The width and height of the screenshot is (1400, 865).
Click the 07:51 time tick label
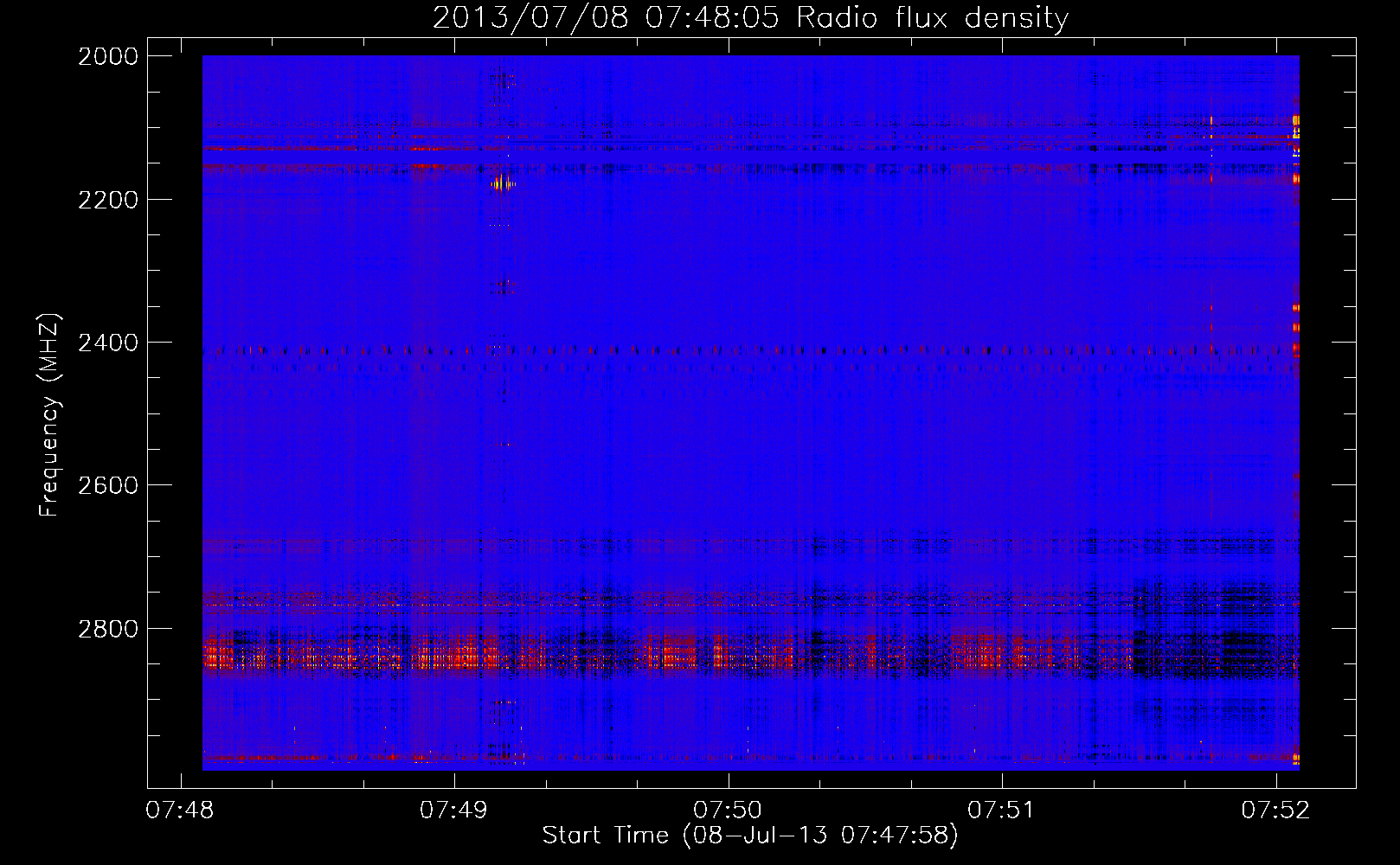[1002, 810]
